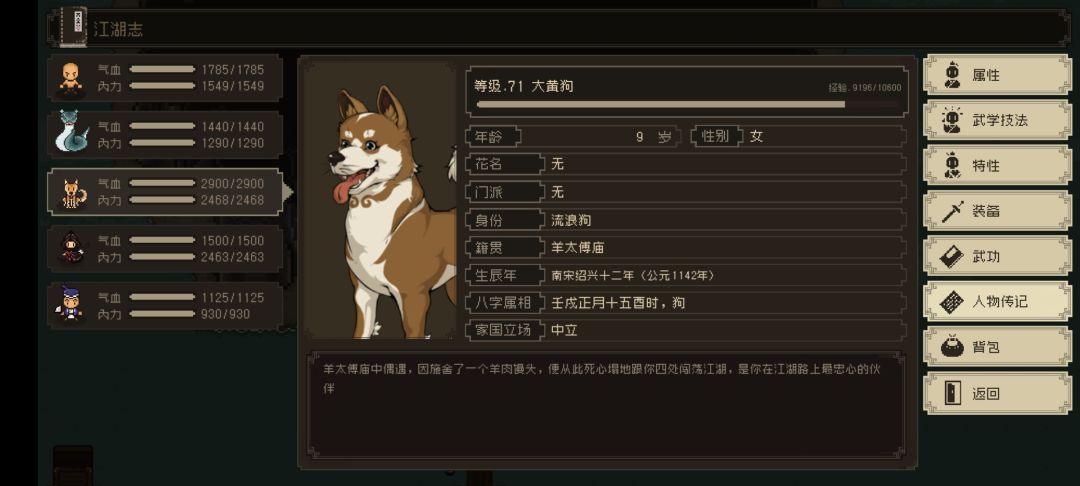The height and width of the screenshot is (486, 1080).
Task: Open the 特性 traits panel
Action: [x=997, y=166]
